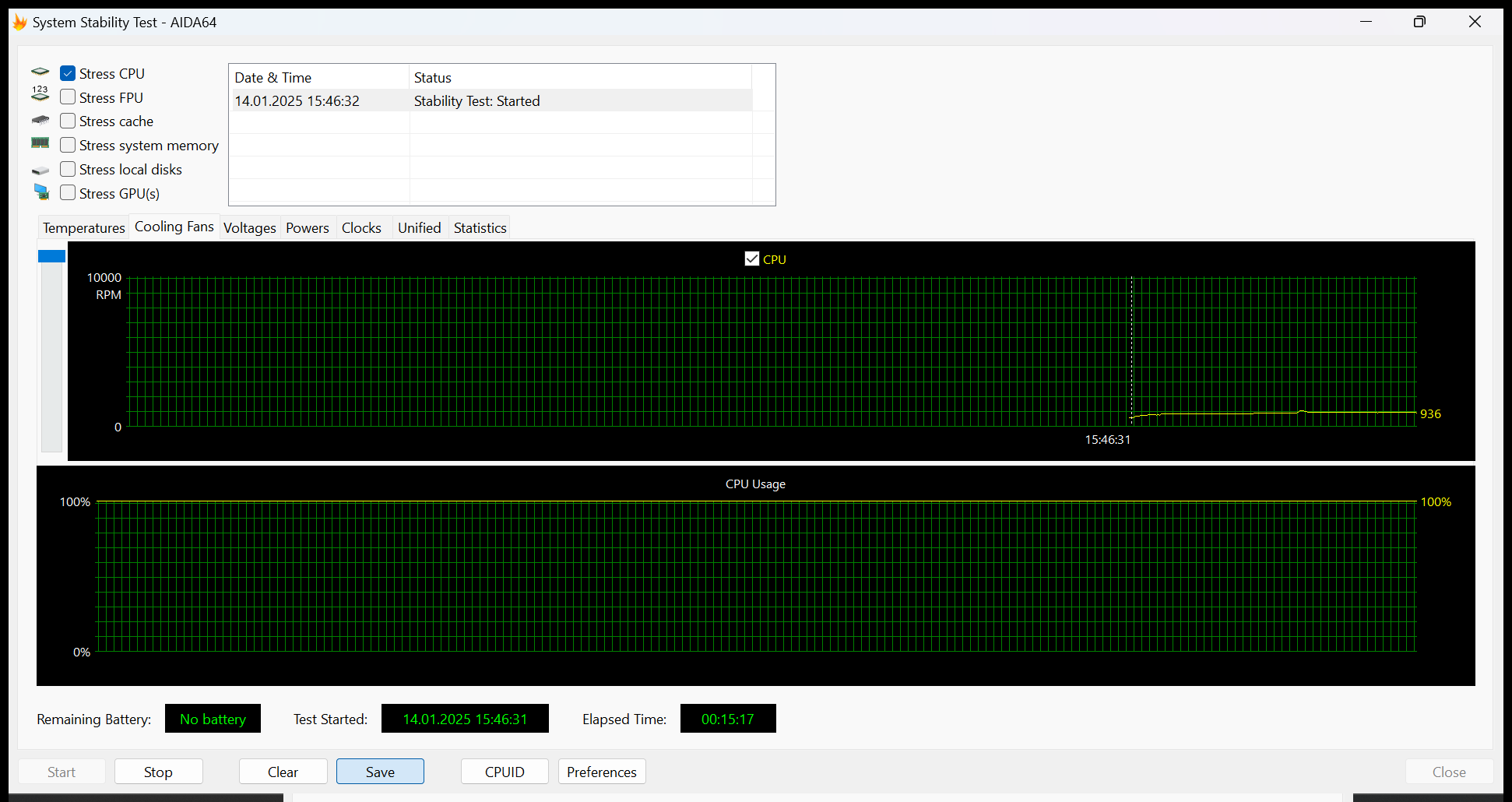Switch to the Voltages tab
The width and height of the screenshot is (1512, 802).
(250, 227)
